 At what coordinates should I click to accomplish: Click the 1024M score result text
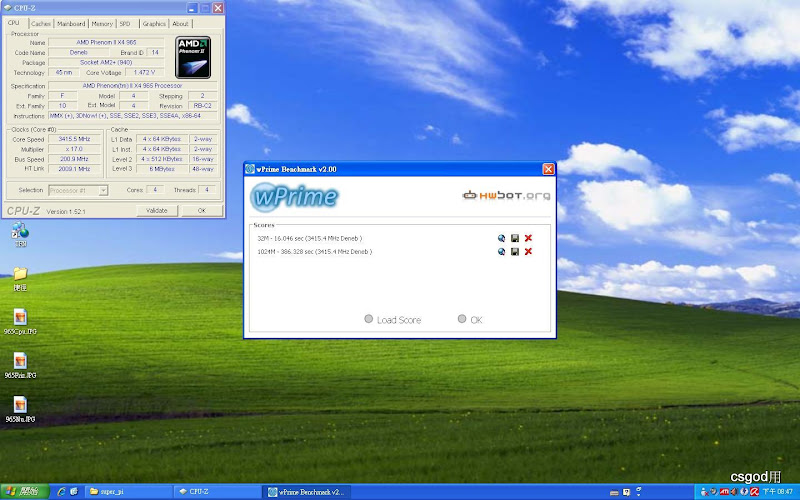tap(315, 252)
